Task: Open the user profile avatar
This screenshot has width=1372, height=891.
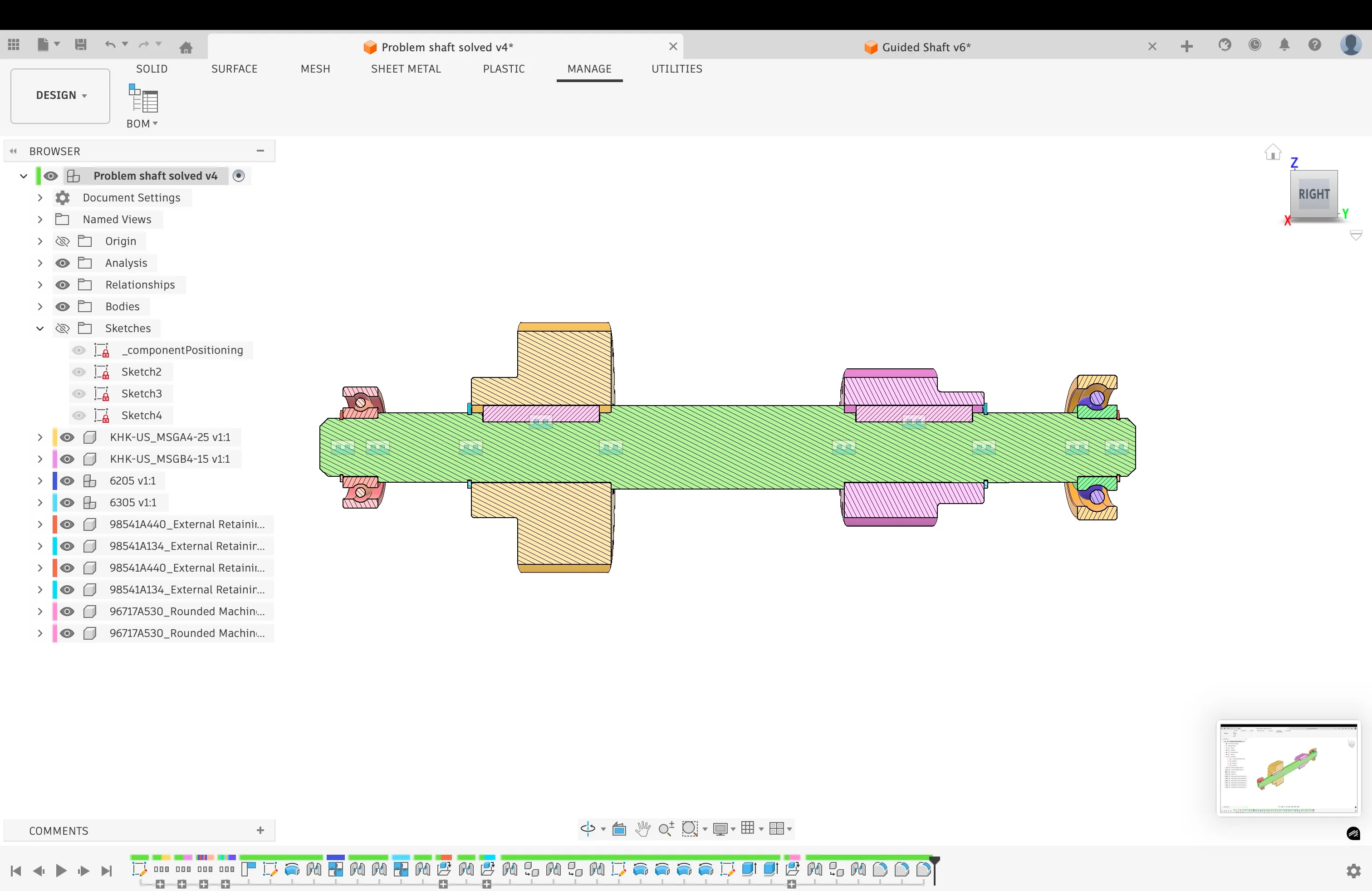Action: pos(1351,44)
